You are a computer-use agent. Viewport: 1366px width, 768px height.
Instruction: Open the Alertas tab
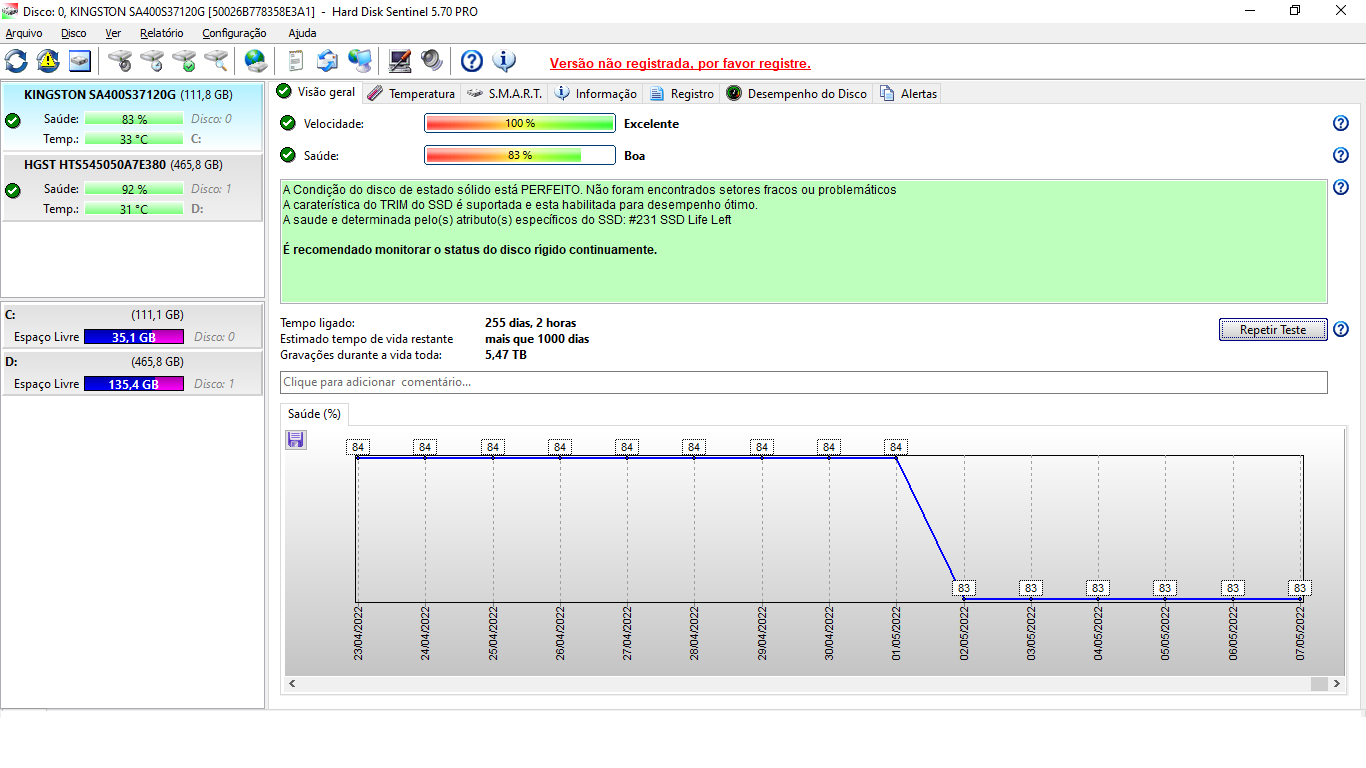[908, 94]
